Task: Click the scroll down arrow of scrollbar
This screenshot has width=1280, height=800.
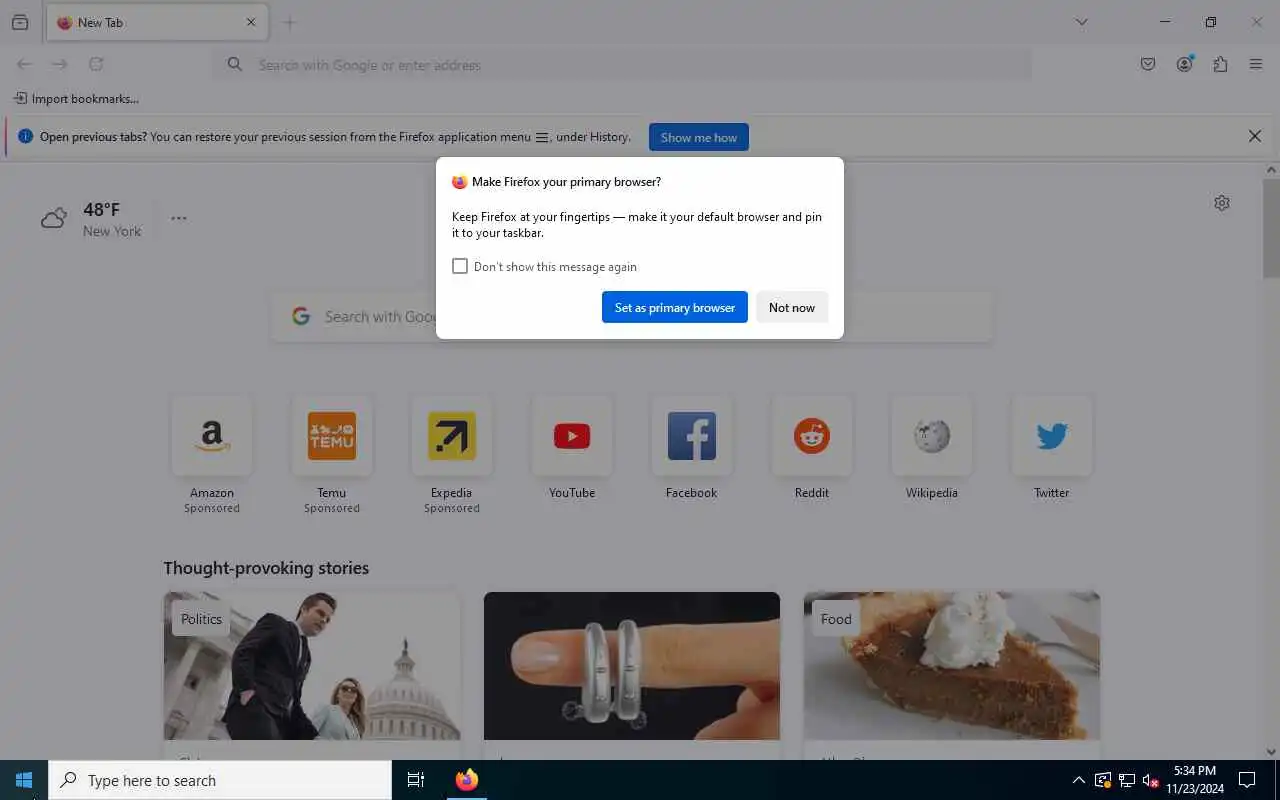Action: click(x=1271, y=752)
